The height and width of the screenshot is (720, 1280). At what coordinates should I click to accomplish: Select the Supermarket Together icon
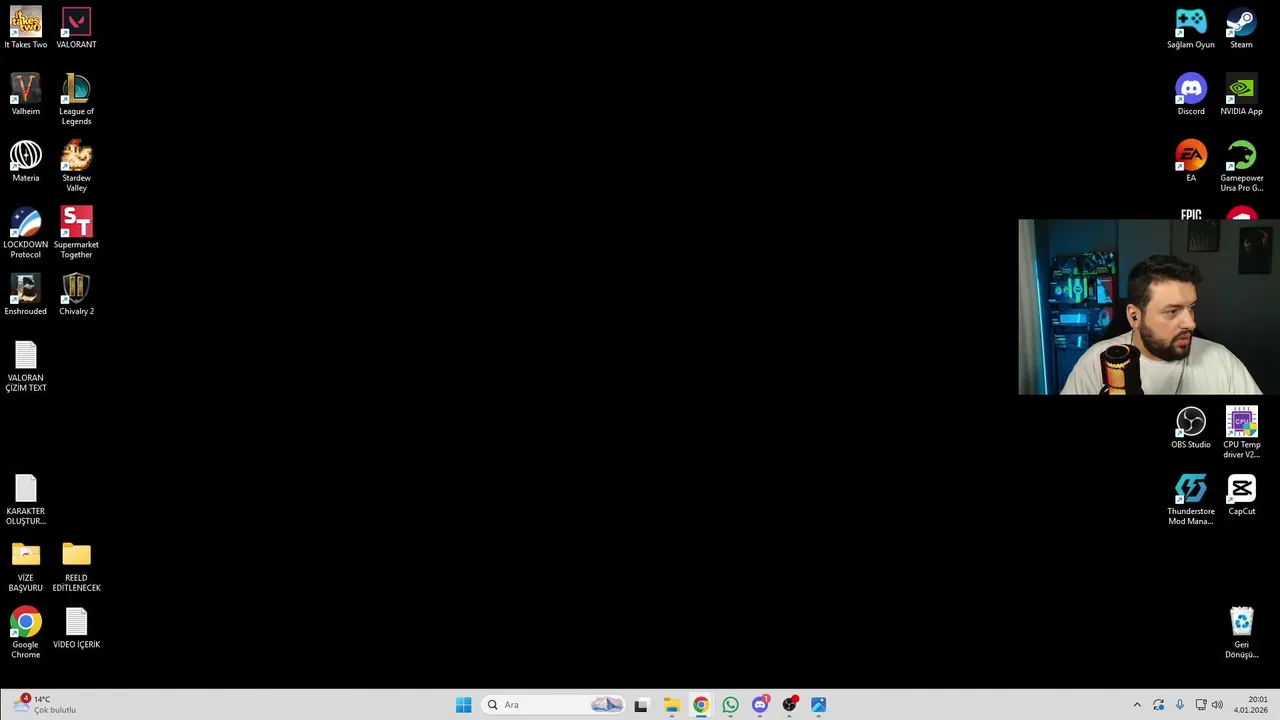coord(76,233)
